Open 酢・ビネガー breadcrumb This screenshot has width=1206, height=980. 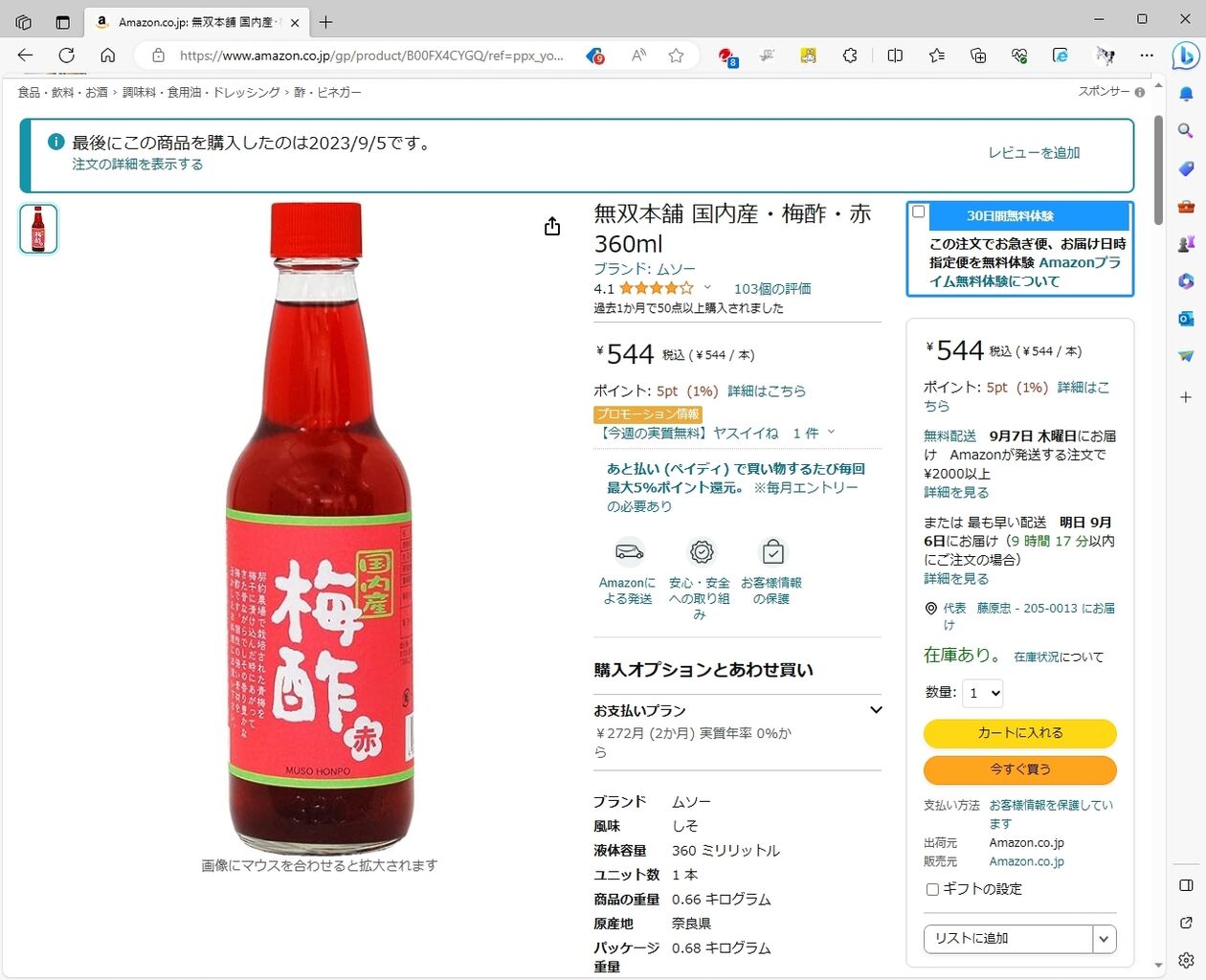[327, 92]
